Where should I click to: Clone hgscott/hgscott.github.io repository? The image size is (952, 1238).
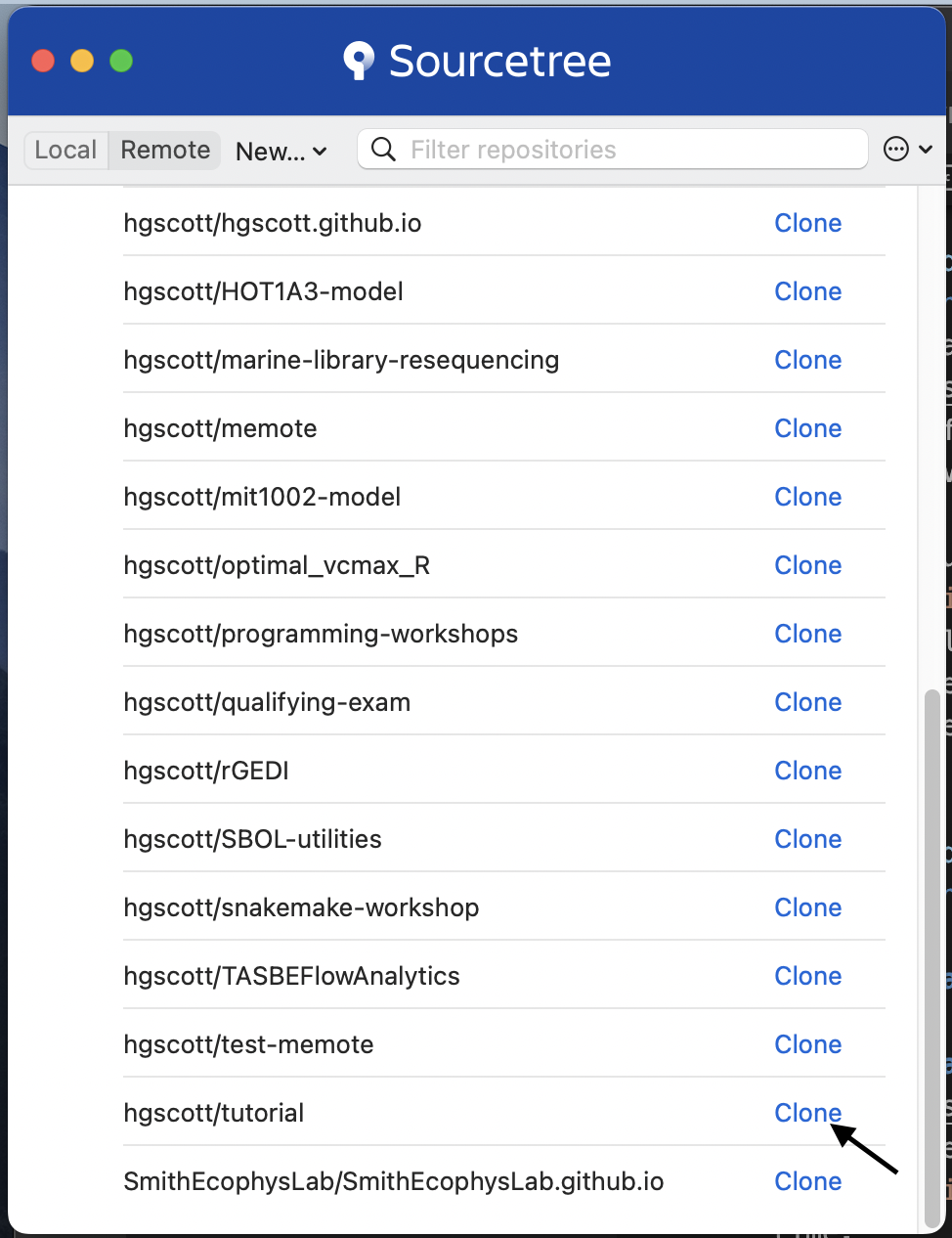807,223
